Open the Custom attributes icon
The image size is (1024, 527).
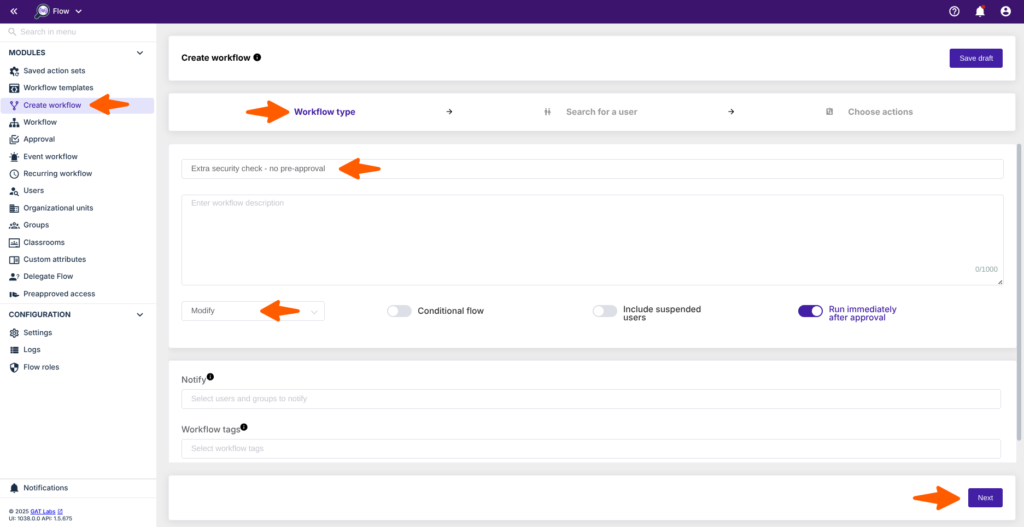click(14, 259)
